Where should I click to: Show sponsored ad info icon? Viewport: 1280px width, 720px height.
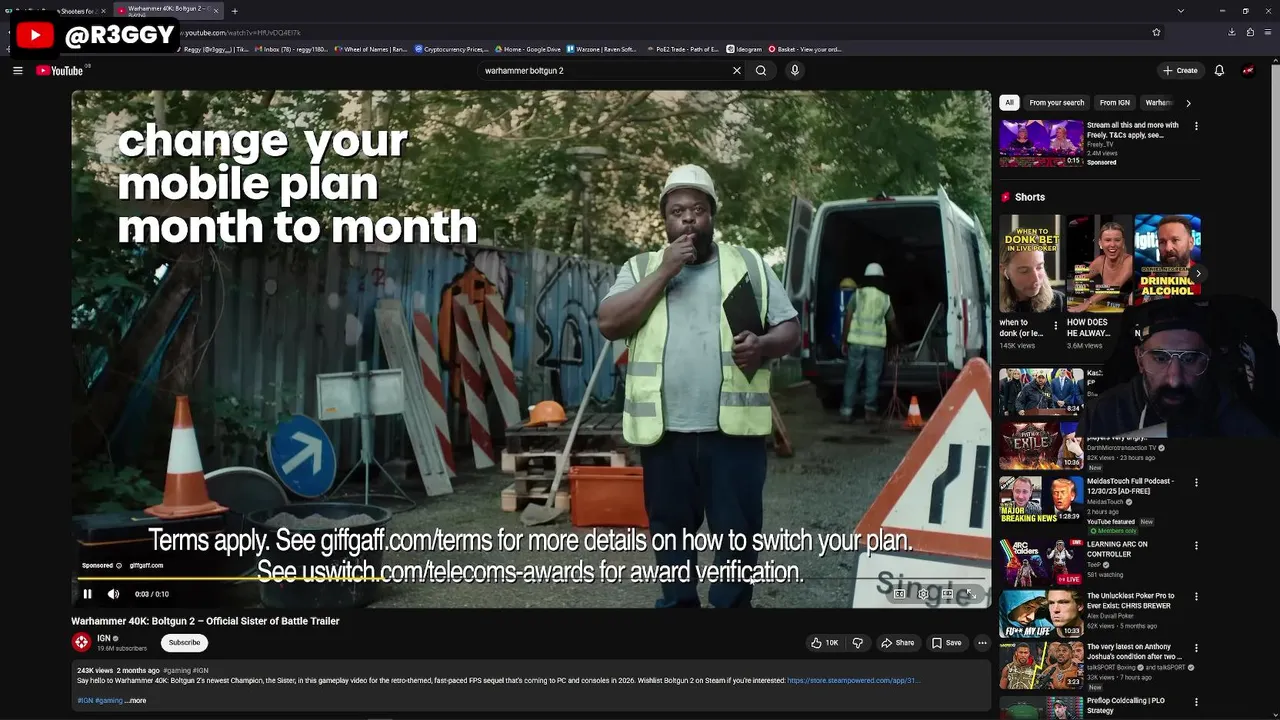[119, 566]
